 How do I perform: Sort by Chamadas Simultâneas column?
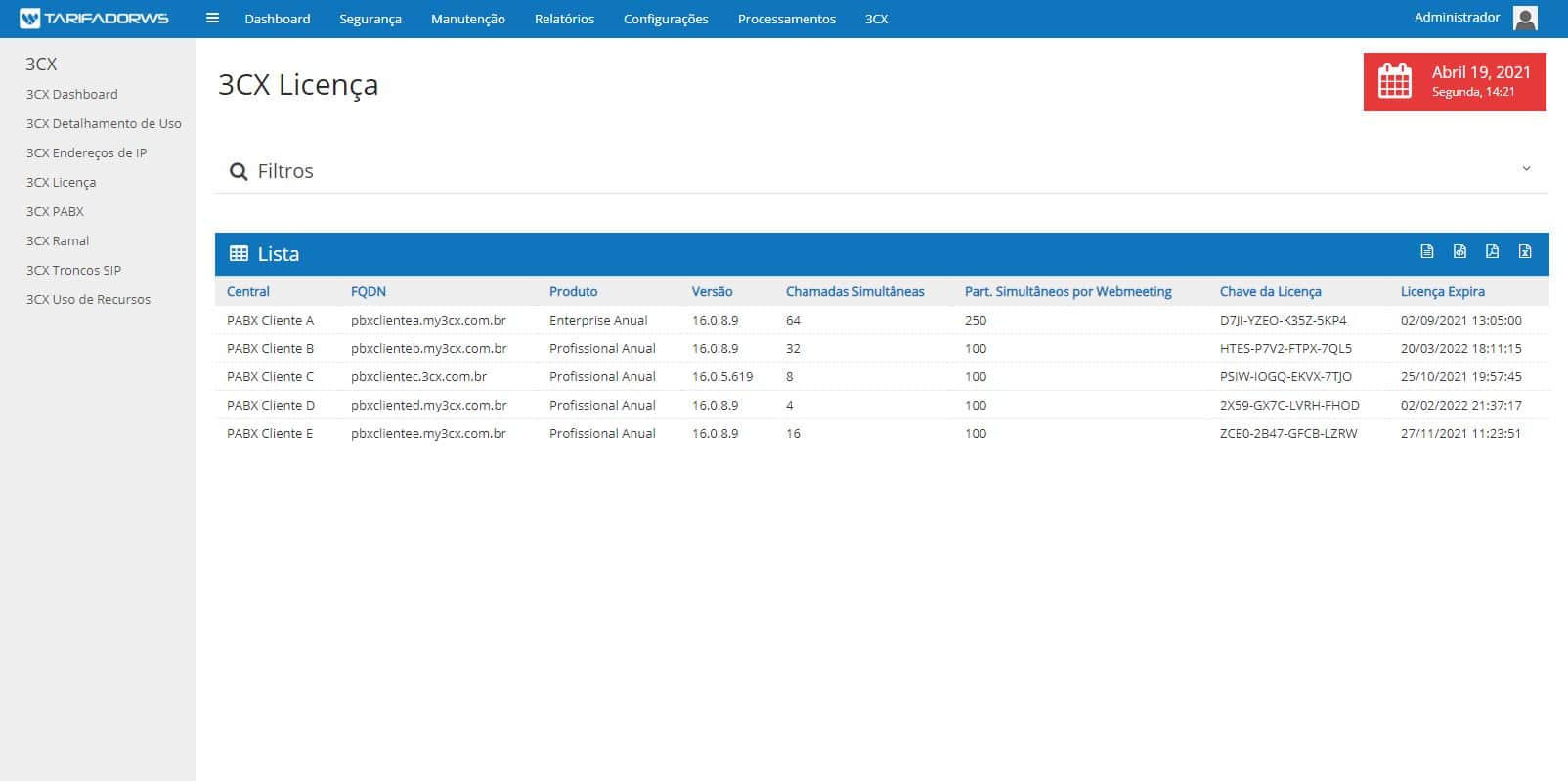[855, 291]
